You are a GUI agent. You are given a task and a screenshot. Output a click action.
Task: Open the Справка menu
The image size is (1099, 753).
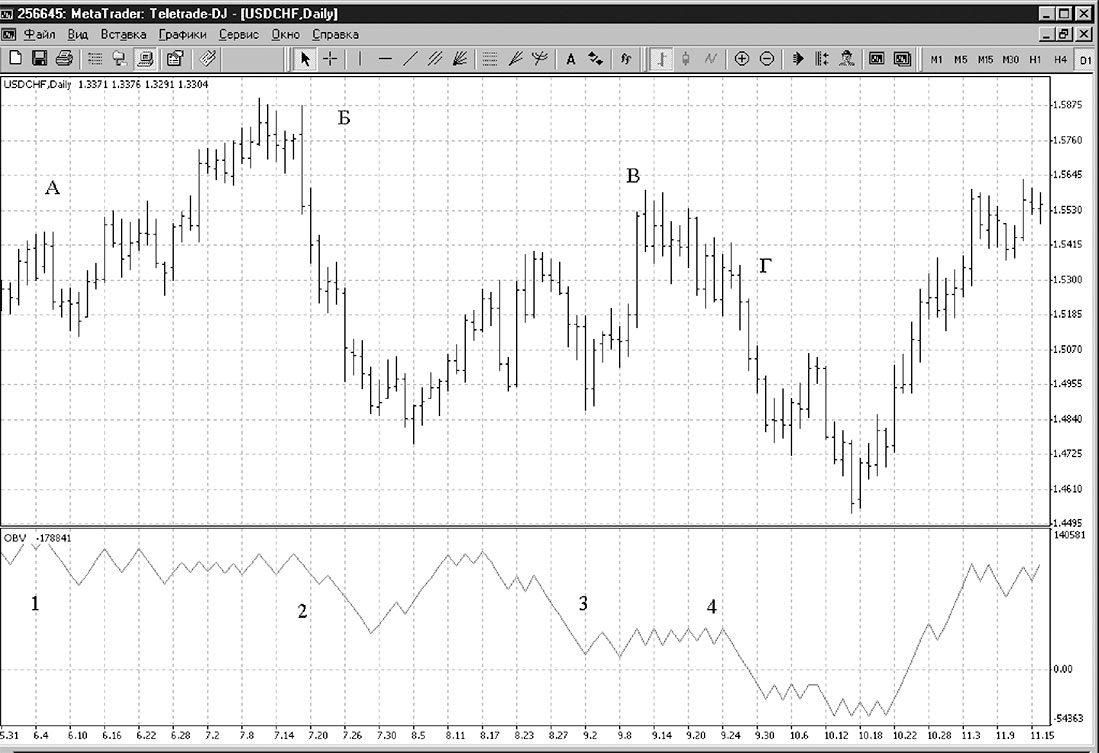[x=335, y=34]
